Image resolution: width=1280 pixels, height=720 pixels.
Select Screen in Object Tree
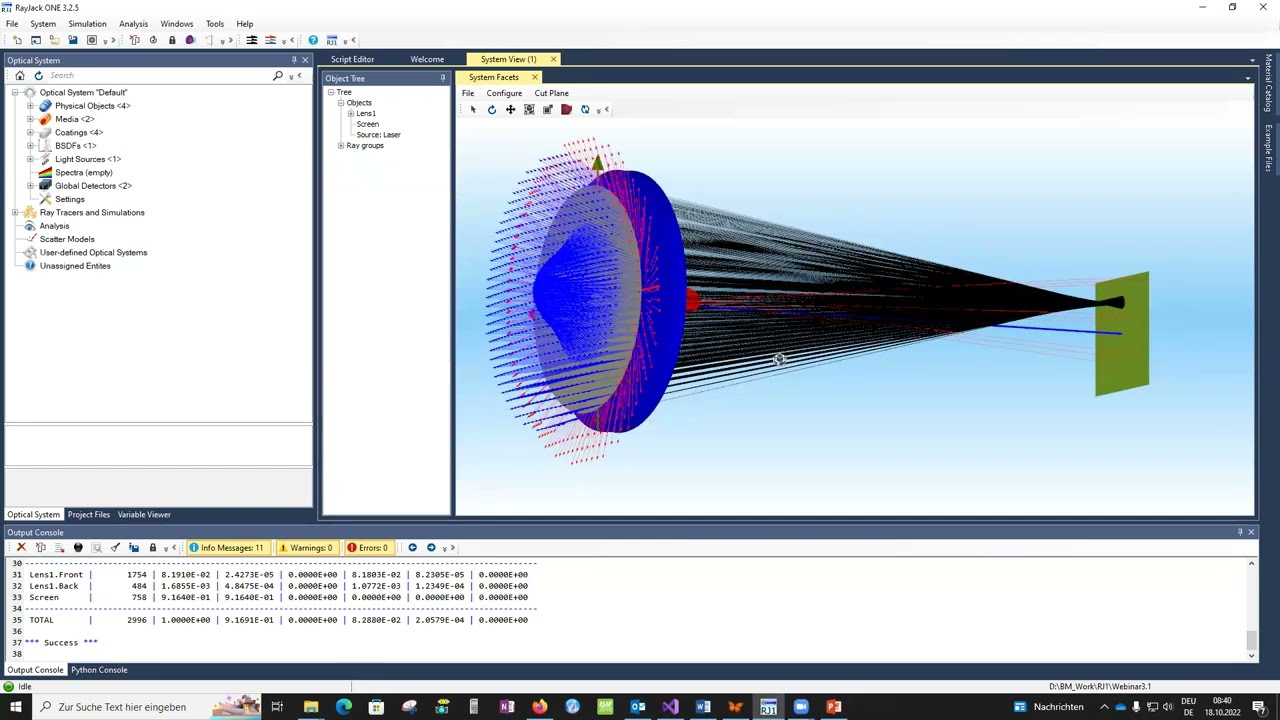pyautogui.click(x=367, y=124)
